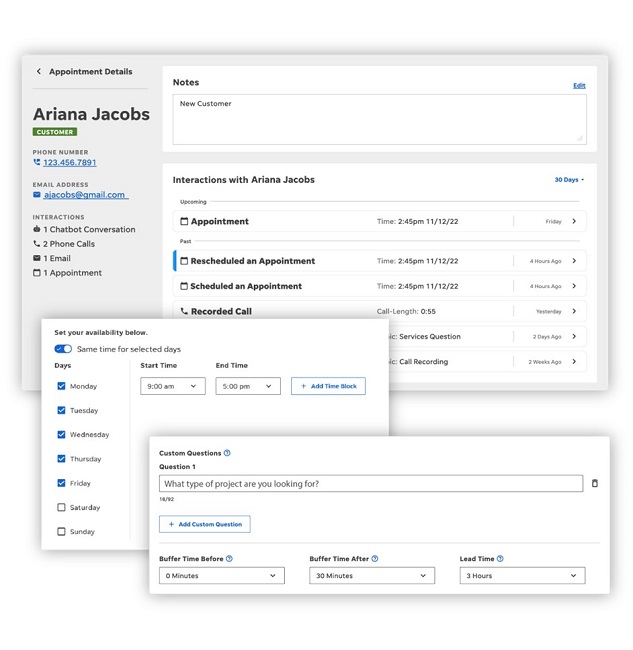Go back using the Appointment Details arrow
The width and height of the screenshot is (633, 650).
click(x=39, y=71)
